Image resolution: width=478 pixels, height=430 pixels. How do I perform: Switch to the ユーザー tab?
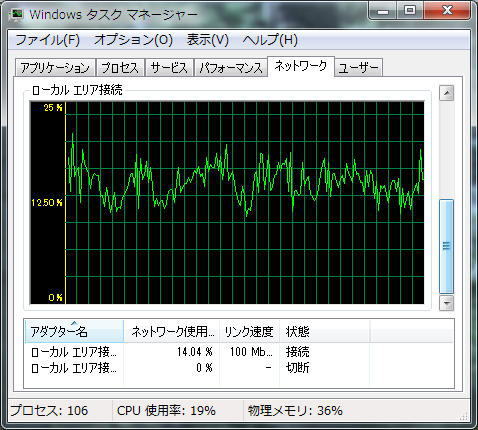coord(358,68)
